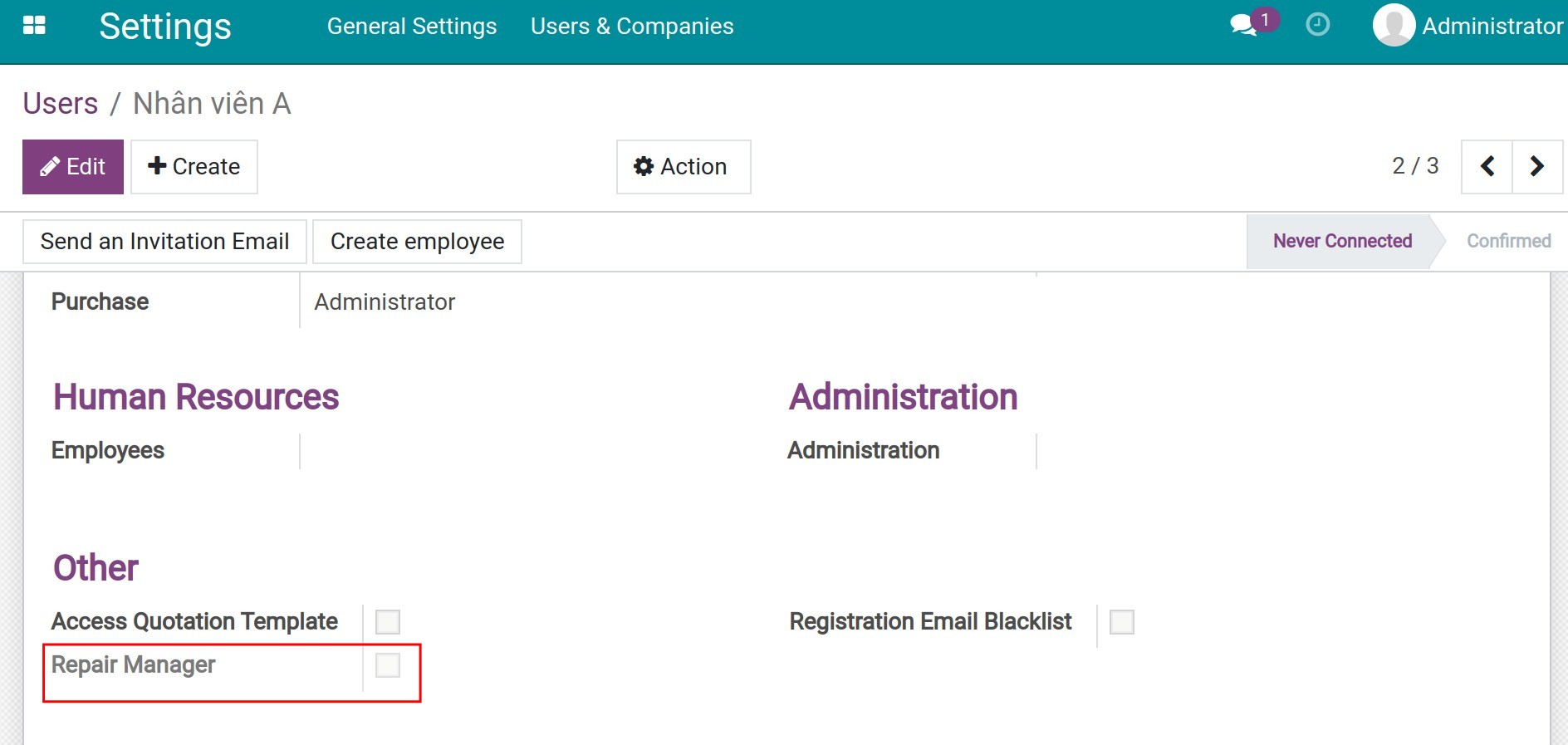Click the Human Resources section heading
Image resolution: width=1568 pixels, height=745 pixels.
tap(196, 397)
